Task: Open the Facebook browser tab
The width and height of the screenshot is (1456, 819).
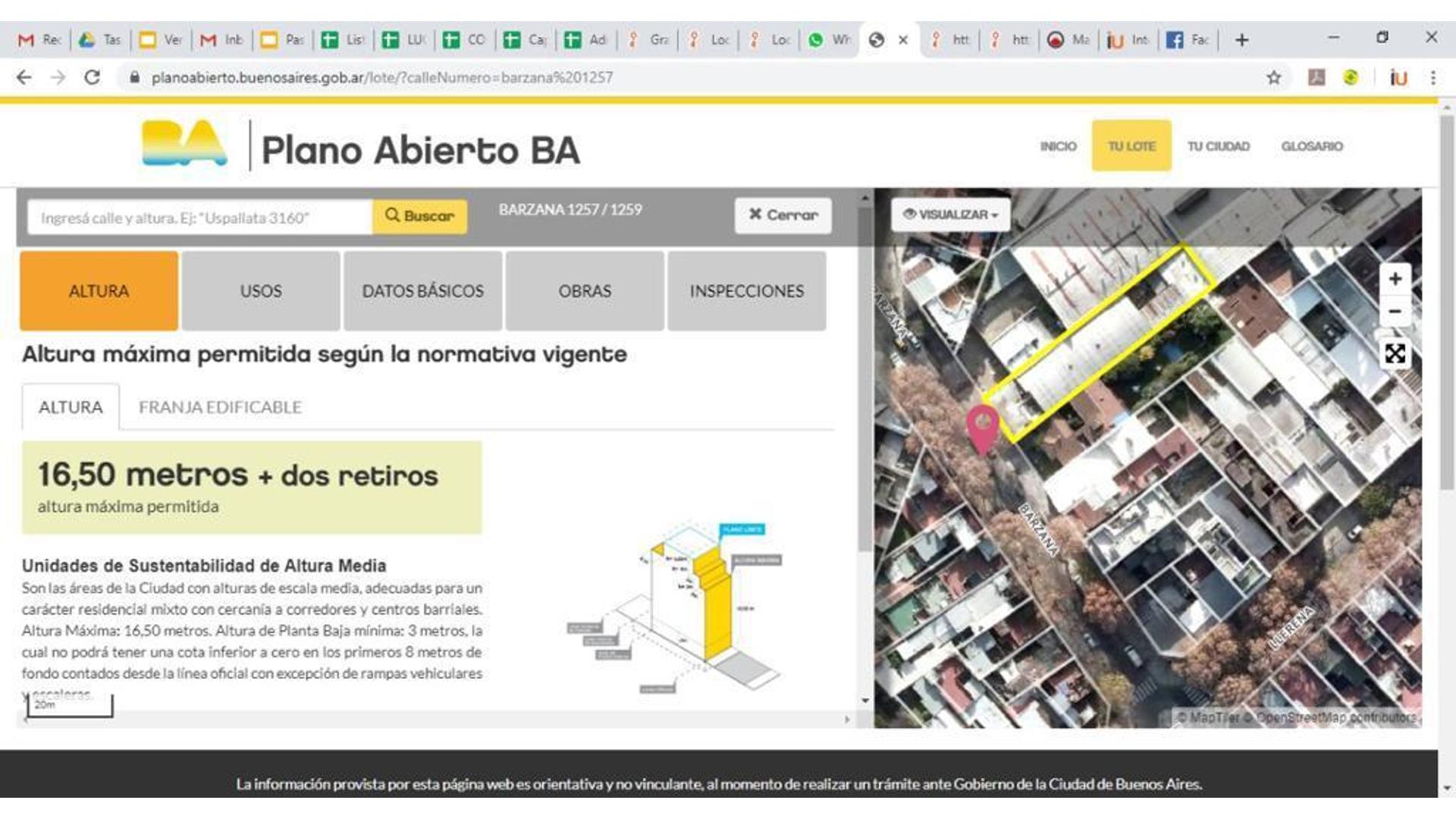Action: point(1188,40)
